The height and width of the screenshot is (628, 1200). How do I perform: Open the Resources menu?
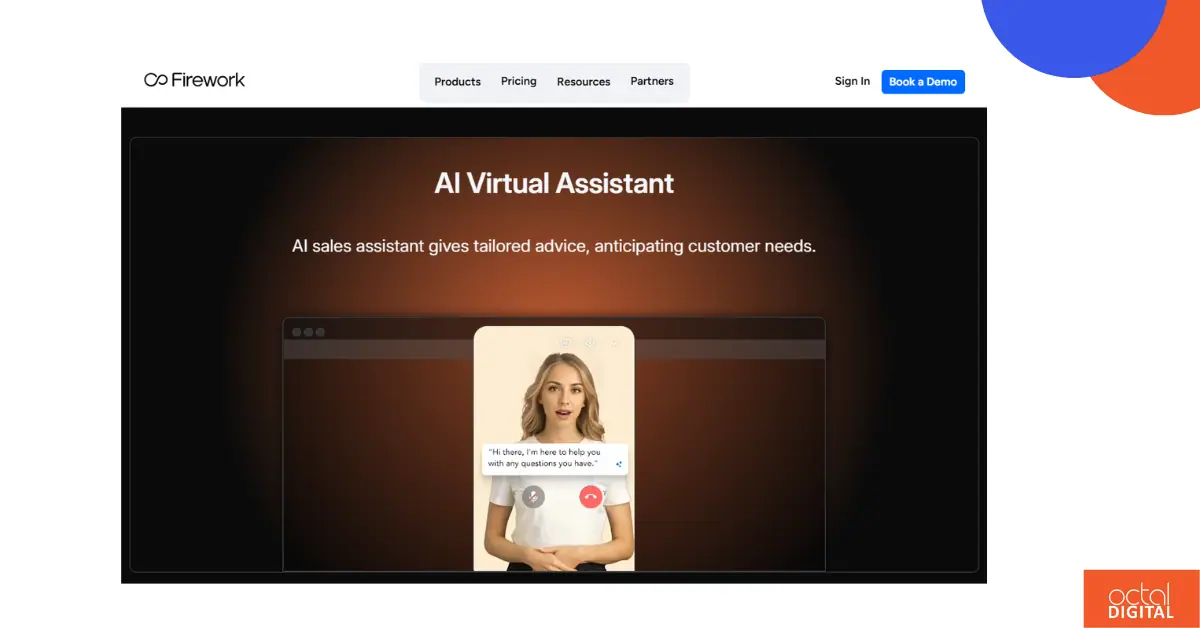pos(583,82)
